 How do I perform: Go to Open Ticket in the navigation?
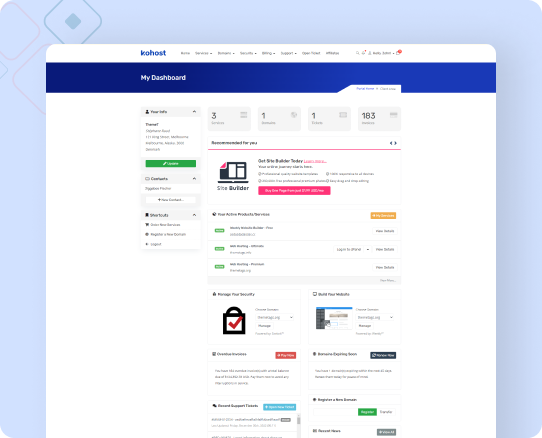coord(311,53)
